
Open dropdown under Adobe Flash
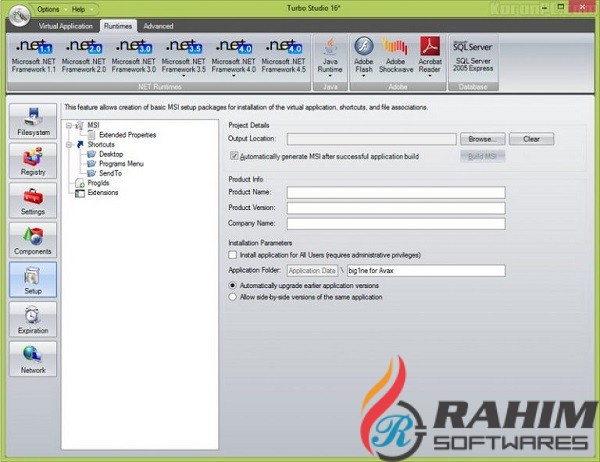point(364,76)
